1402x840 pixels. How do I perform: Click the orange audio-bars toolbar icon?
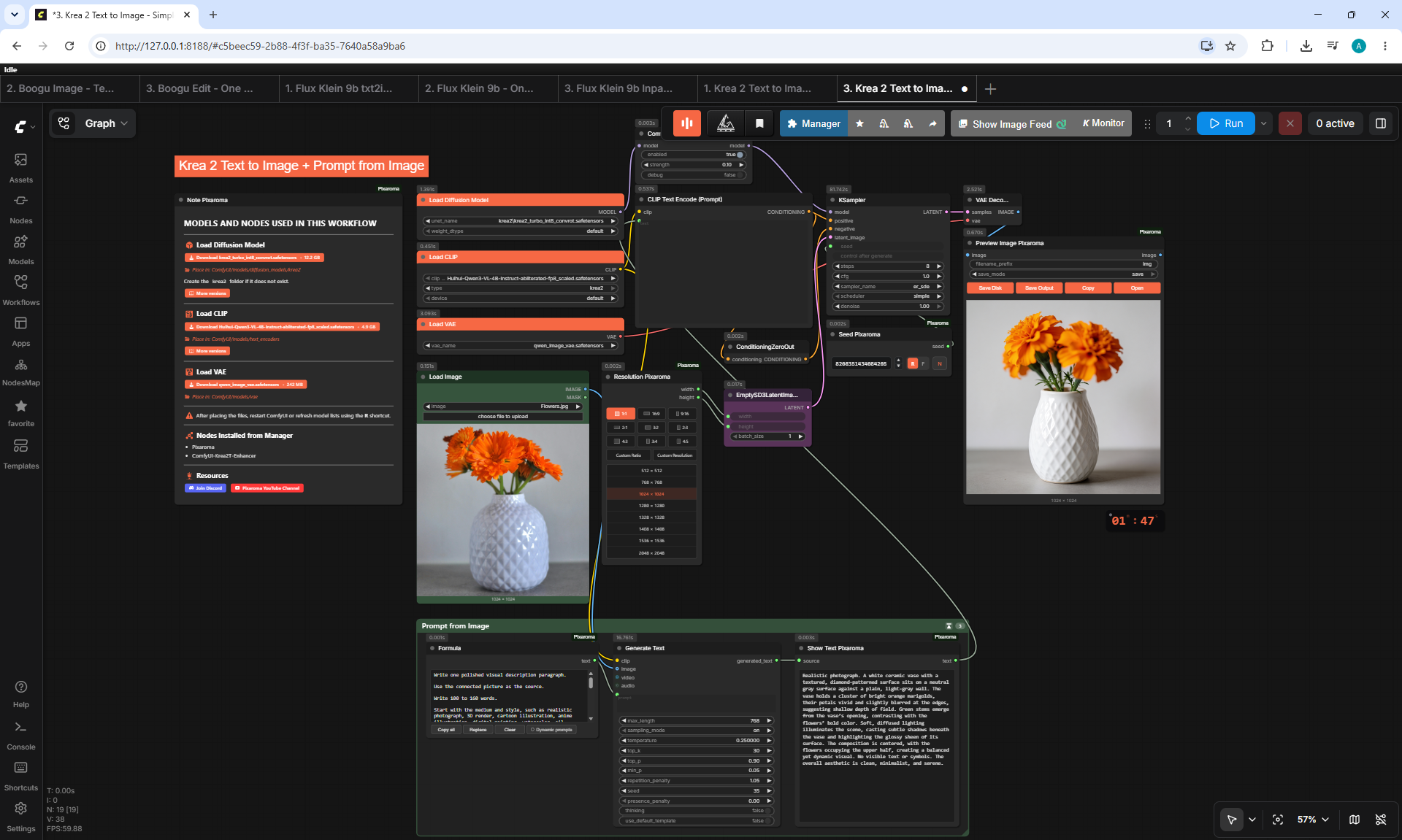(x=687, y=123)
